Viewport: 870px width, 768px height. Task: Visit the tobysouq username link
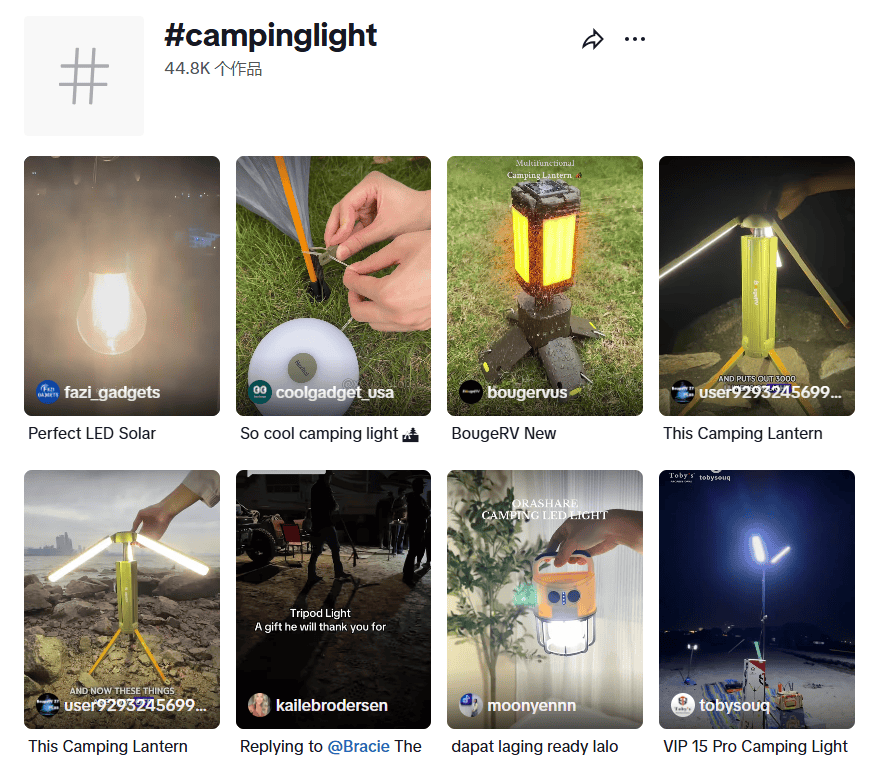[734, 706]
